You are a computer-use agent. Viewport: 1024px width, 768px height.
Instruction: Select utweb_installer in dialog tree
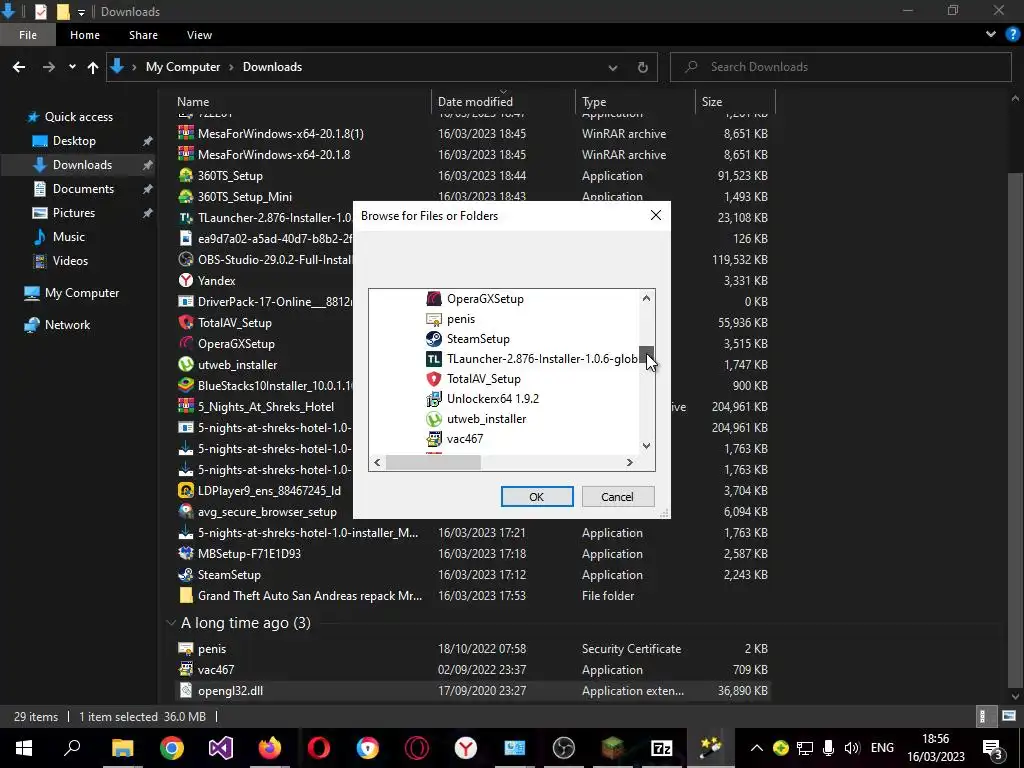487,419
